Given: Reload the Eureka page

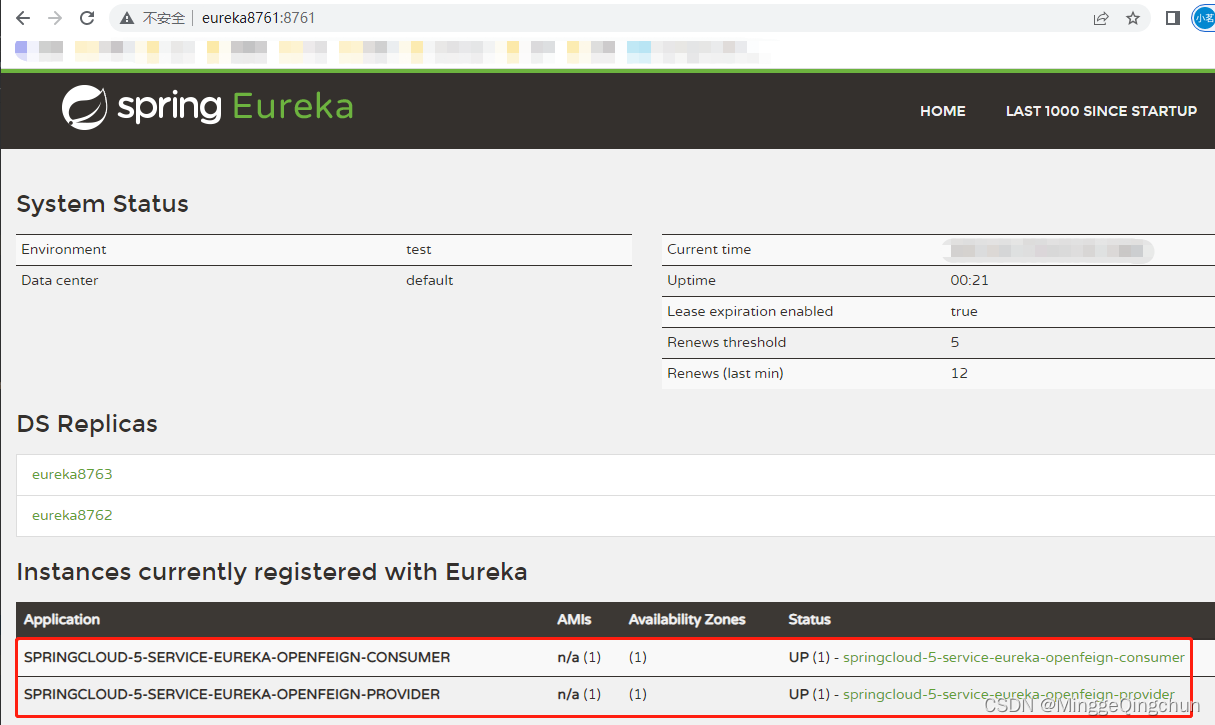Looking at the screenshot, I should click(x=87, y=18).
